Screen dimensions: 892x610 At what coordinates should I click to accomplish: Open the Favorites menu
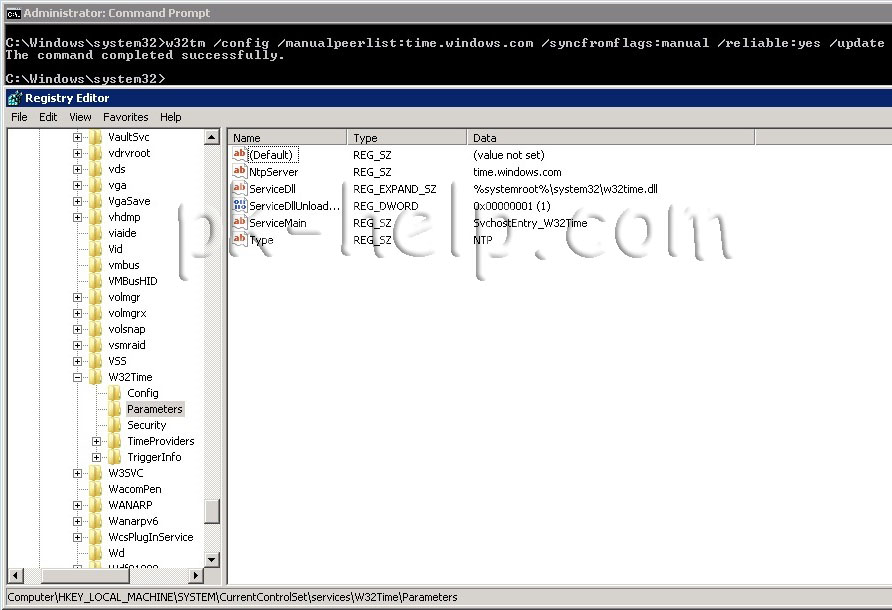click(125, 117)
